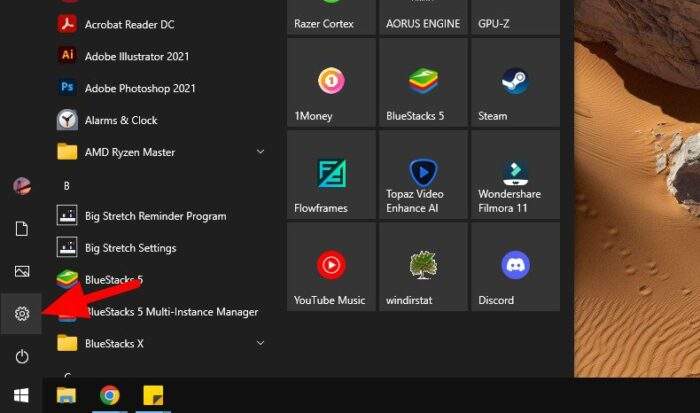Launch Adobe Photoshop 2021
The image size is (700, 413).
(x=140, y=88)
